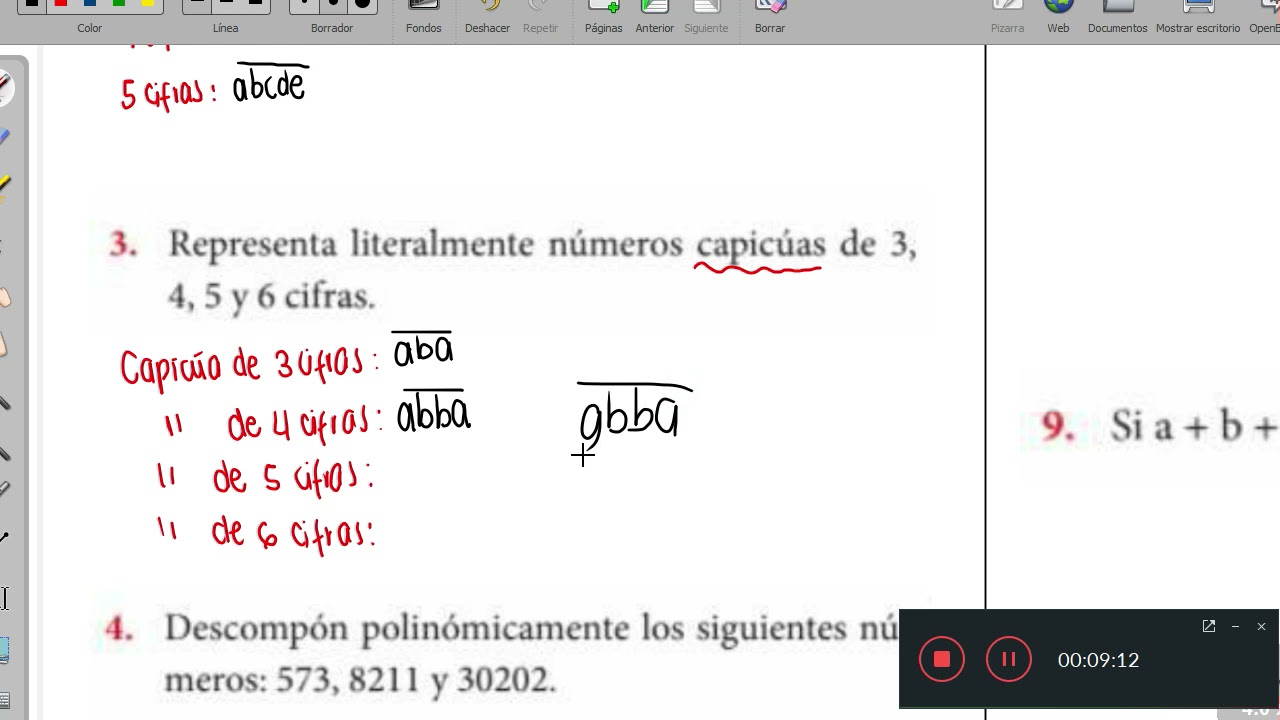
Task: Open the Borrar clear tool
Action: (x=770, y=17)
